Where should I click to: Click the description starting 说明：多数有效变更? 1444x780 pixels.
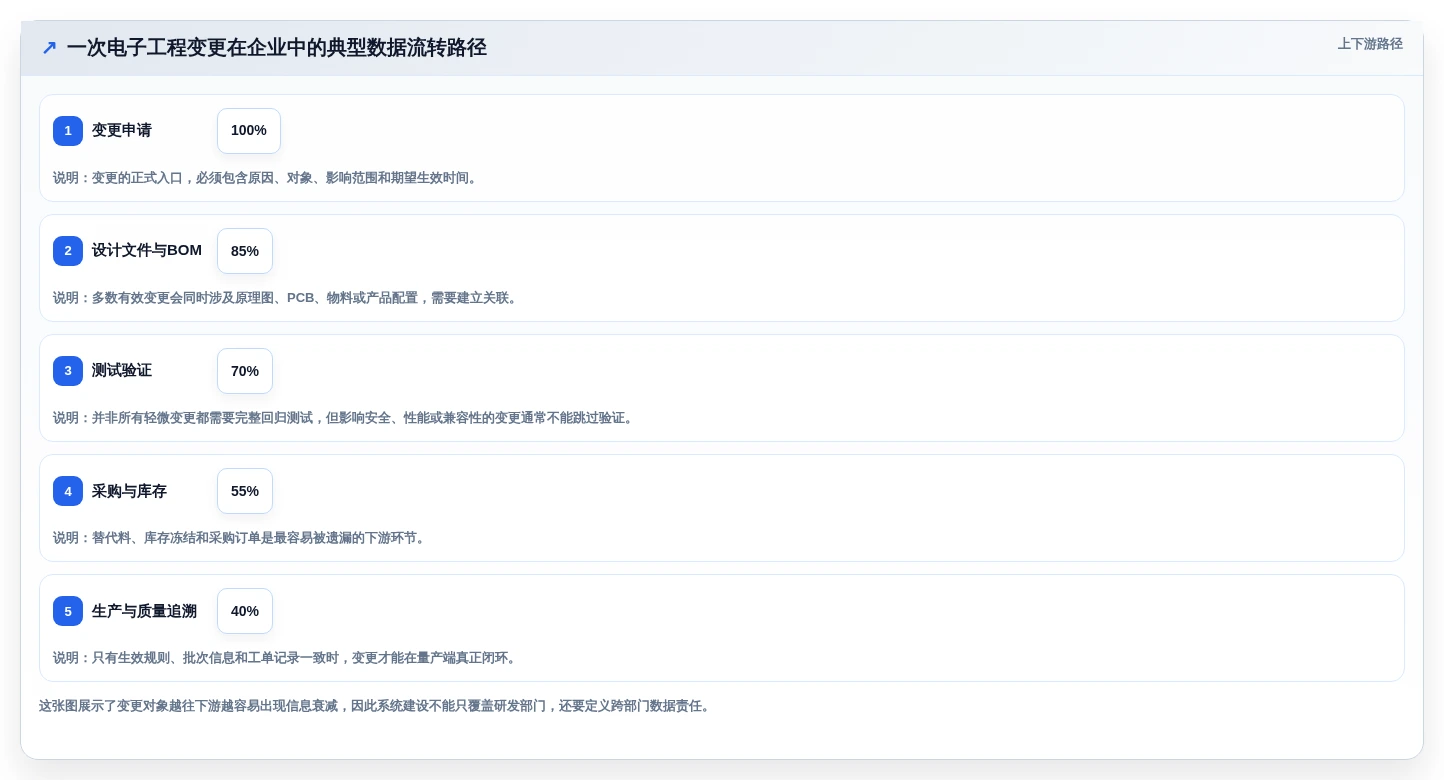[287, 298]
